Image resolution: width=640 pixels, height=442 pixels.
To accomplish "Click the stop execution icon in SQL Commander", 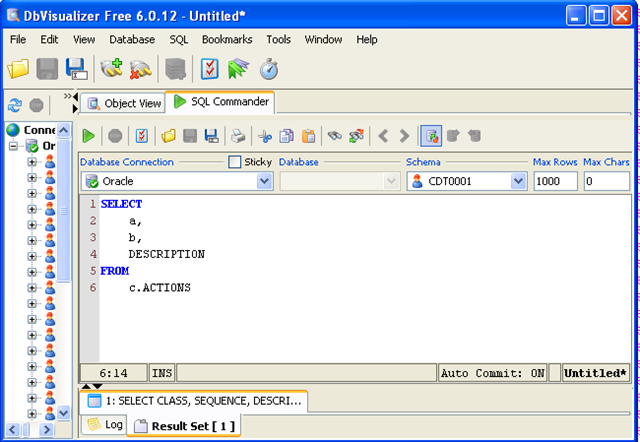I will point(115,136).
